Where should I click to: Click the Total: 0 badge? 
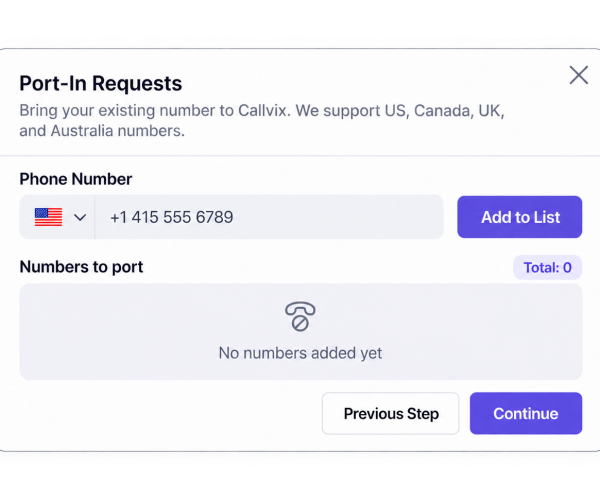tap(547, 267)
